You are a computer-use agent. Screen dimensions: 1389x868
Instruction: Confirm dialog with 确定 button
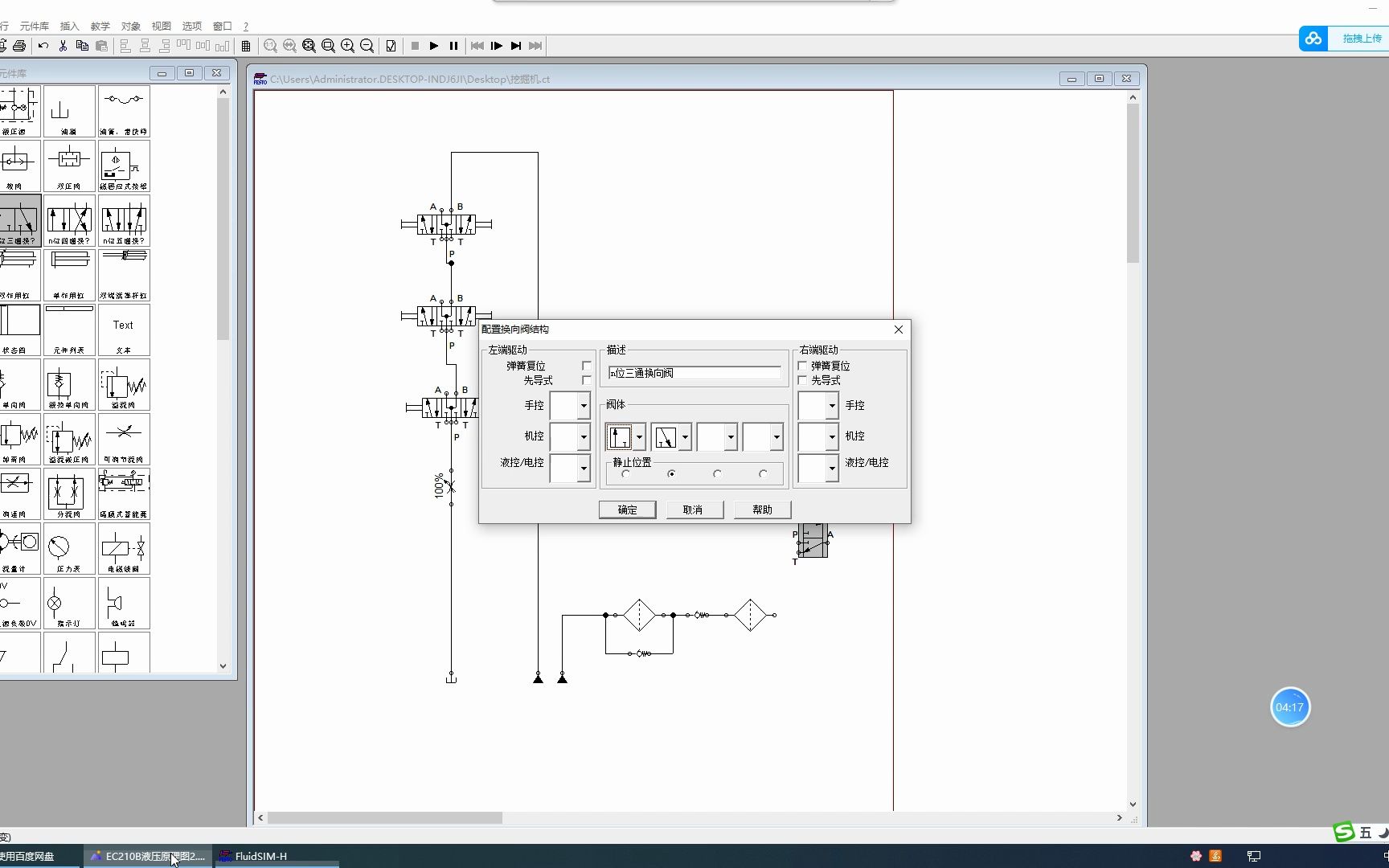627,510
